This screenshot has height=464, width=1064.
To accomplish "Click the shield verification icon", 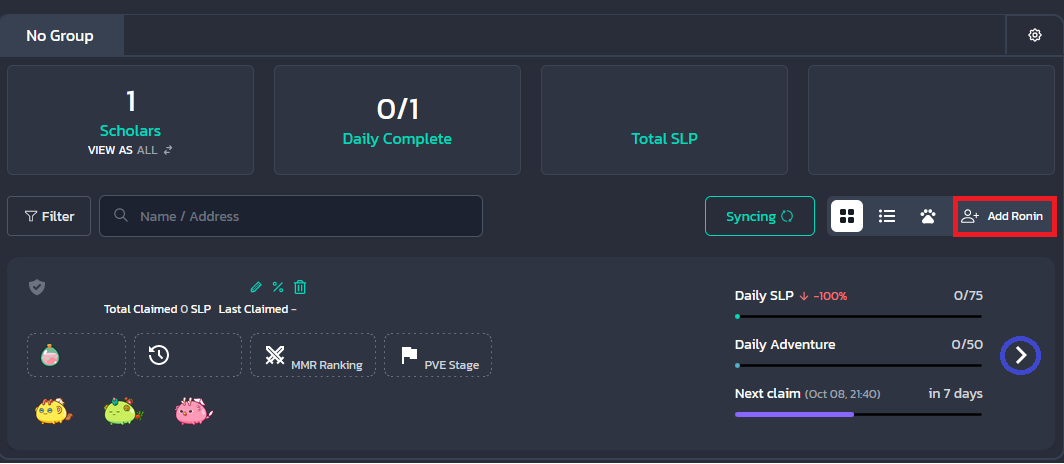I will point(37,287).
